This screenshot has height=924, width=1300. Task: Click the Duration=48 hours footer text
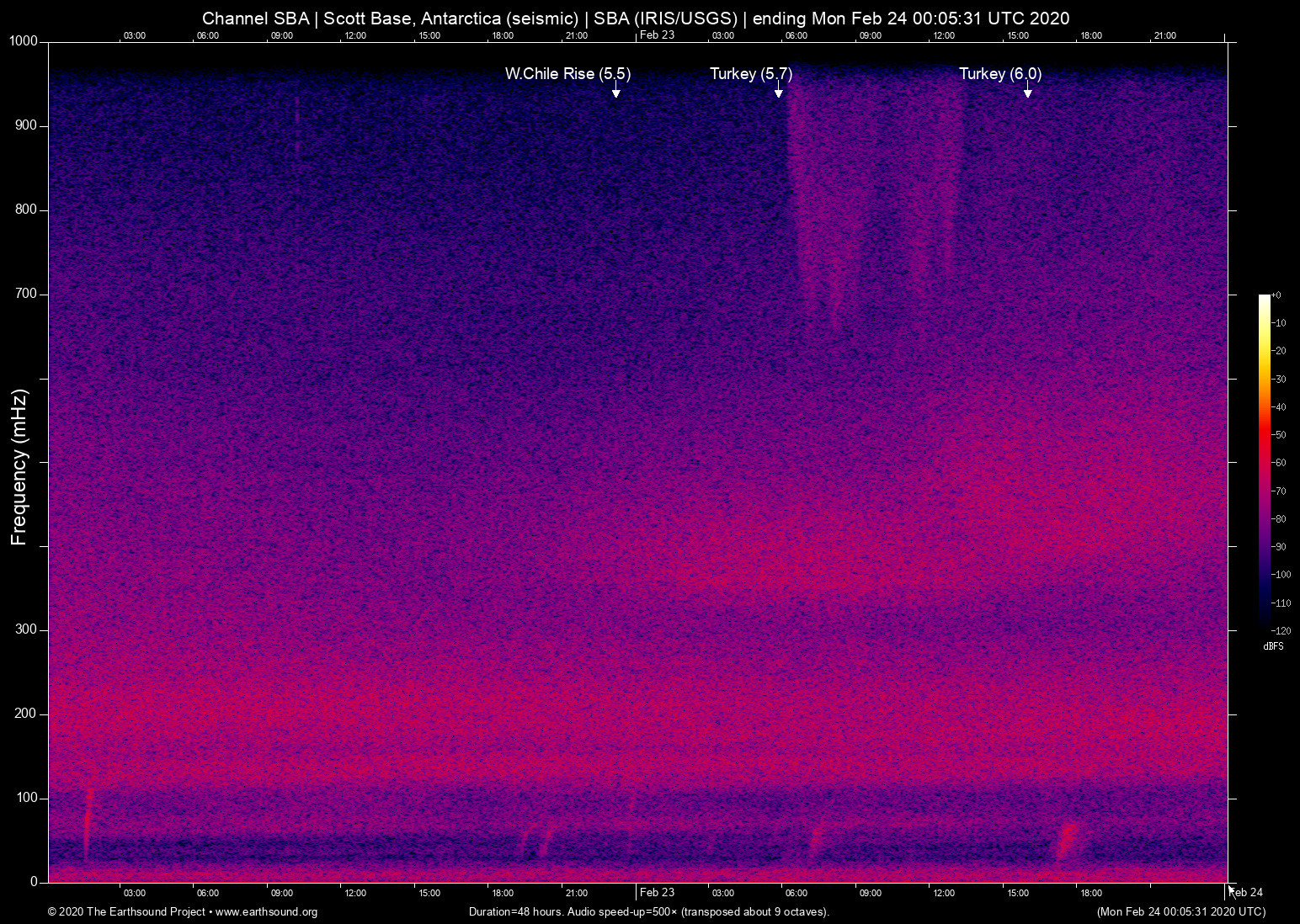(x=649, y=912)
